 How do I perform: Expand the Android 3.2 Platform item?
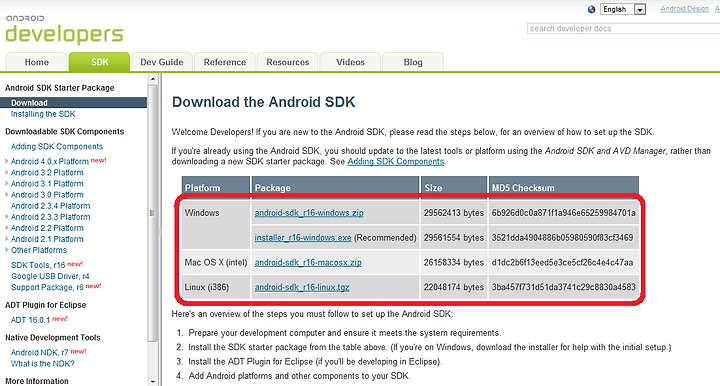tap(6, 173)
